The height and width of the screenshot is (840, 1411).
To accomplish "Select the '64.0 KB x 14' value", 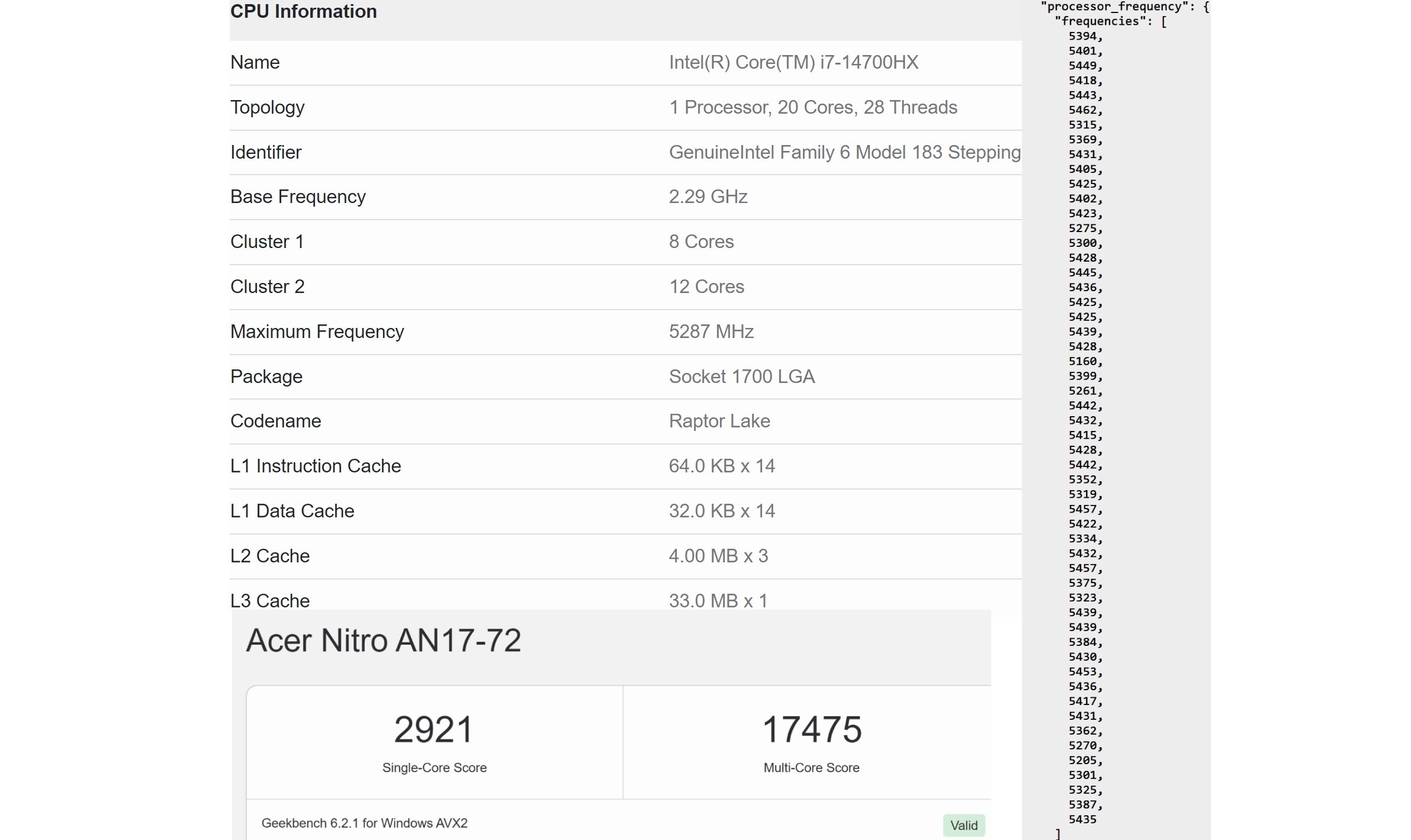I will coord(722,466).
